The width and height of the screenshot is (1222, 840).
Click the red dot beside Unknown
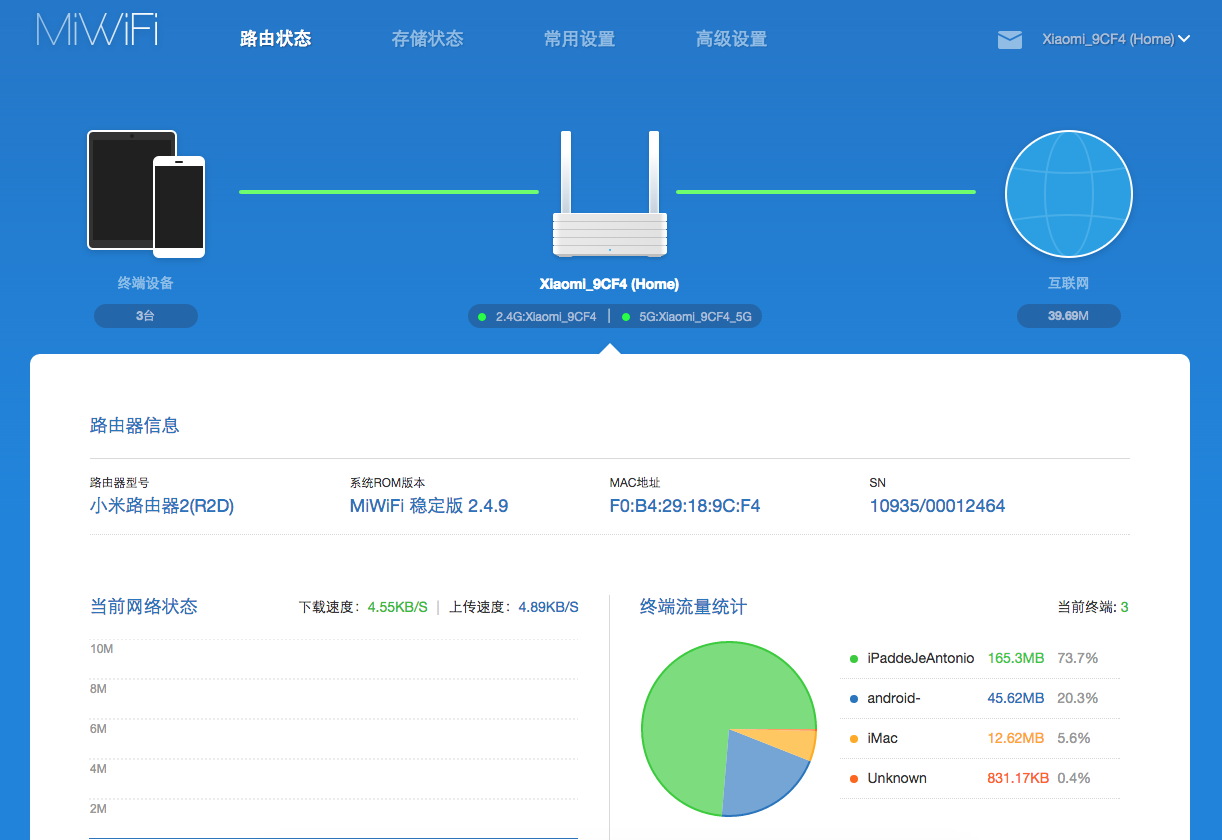click(853, 779)
